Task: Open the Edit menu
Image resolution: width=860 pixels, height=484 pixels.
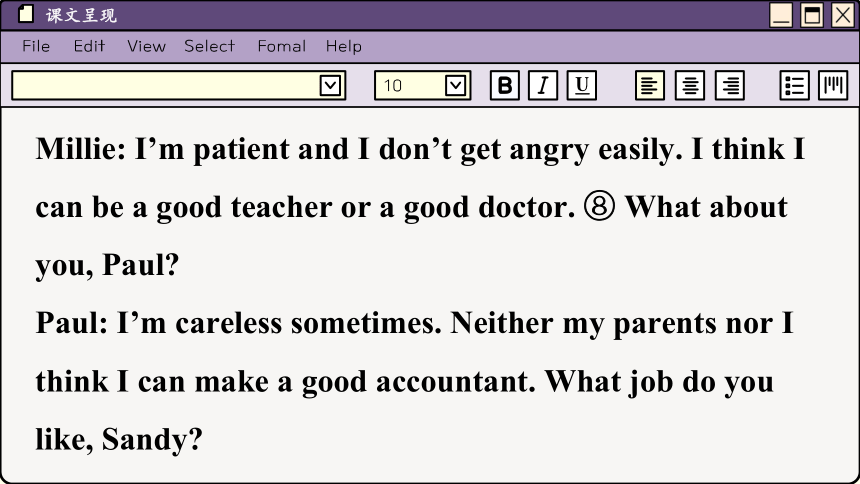Action: [89, 46]
